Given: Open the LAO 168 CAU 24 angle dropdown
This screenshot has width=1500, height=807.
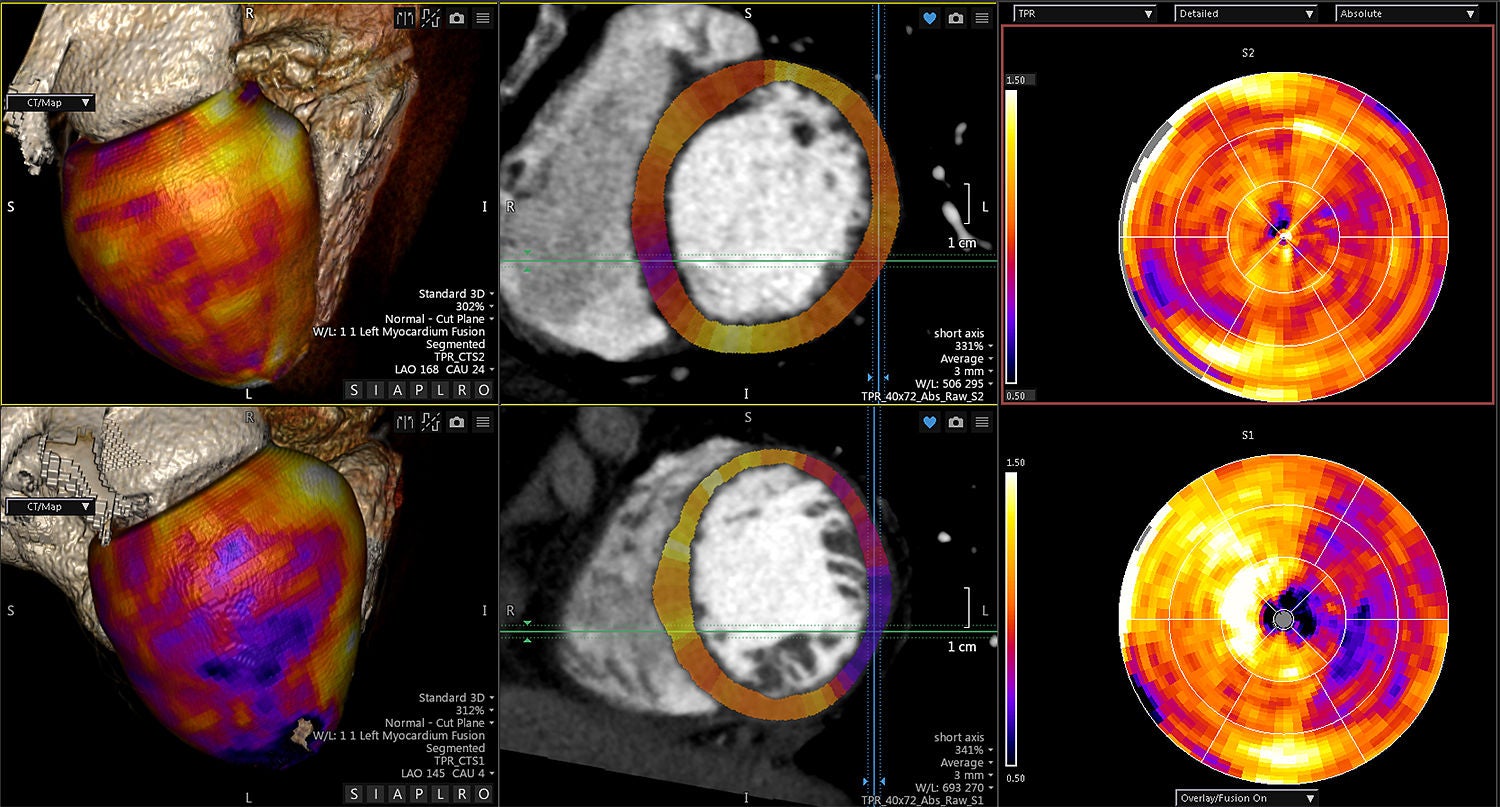Looking at the screenshot, I should (444, 370).
